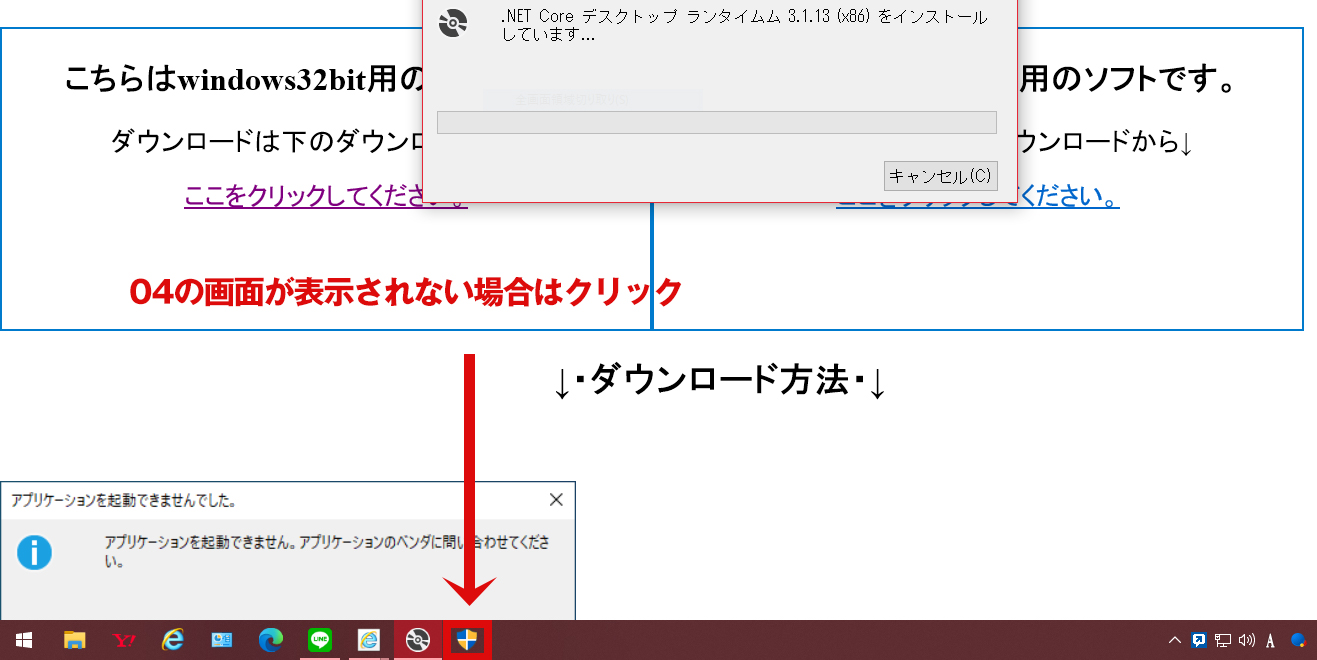Toggle the IME input mode indicator A

click(1270, 641)
